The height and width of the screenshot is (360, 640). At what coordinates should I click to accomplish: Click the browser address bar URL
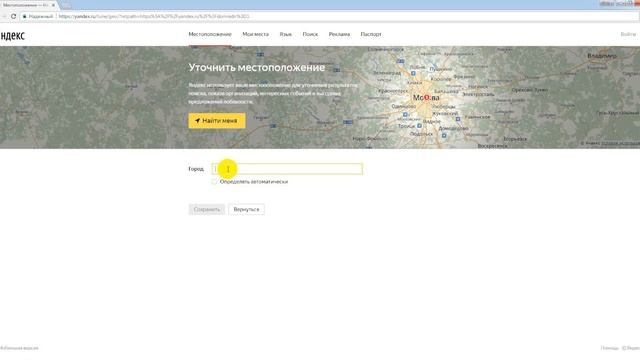point(153,16)
